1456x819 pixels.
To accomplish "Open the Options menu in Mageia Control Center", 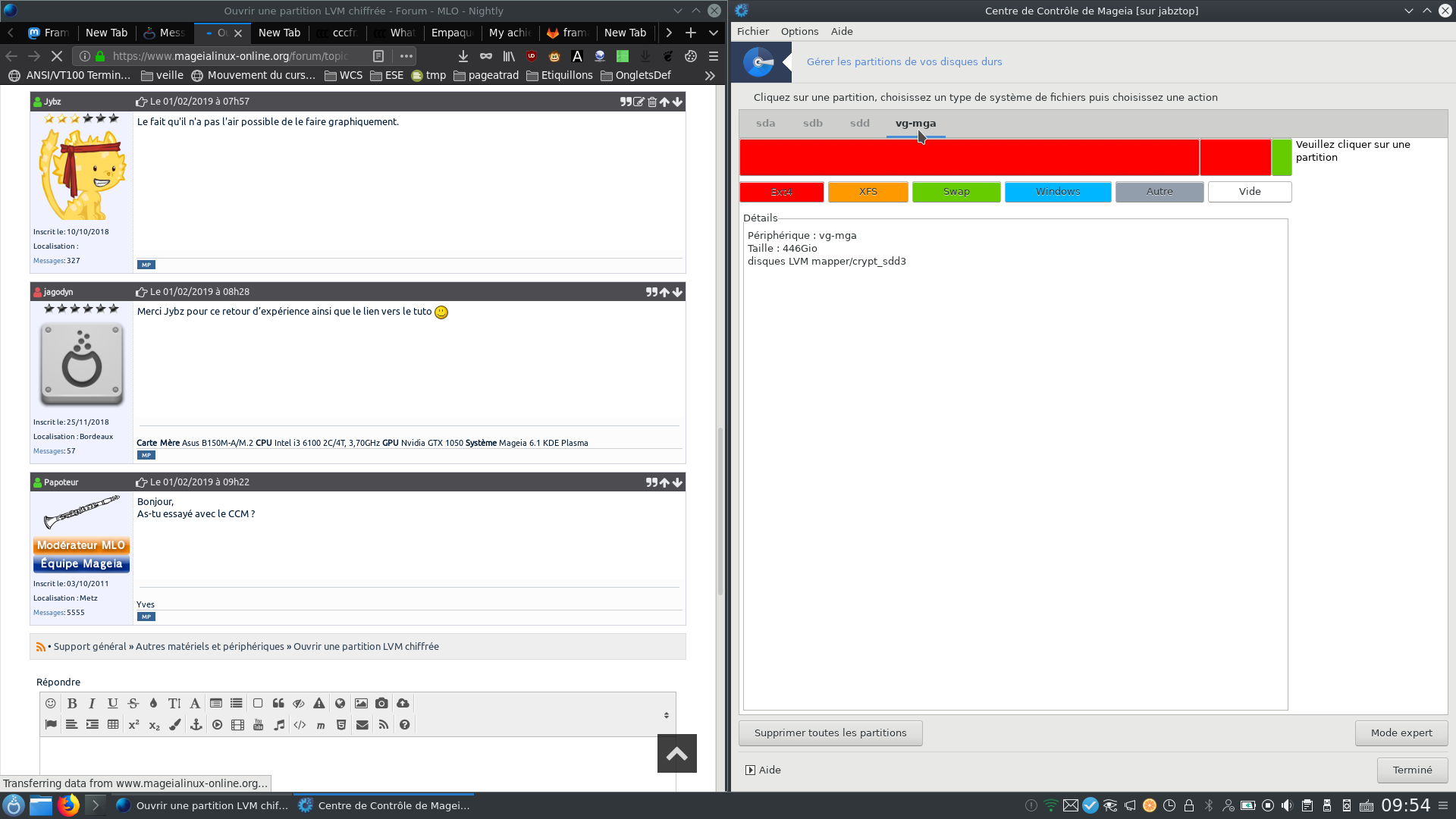I will (x=799, y=31).
